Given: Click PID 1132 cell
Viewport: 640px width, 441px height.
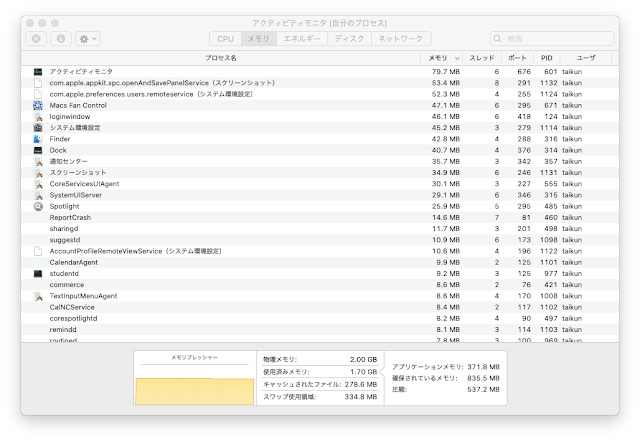Looking at the screenshot, I should click(549, 83).
